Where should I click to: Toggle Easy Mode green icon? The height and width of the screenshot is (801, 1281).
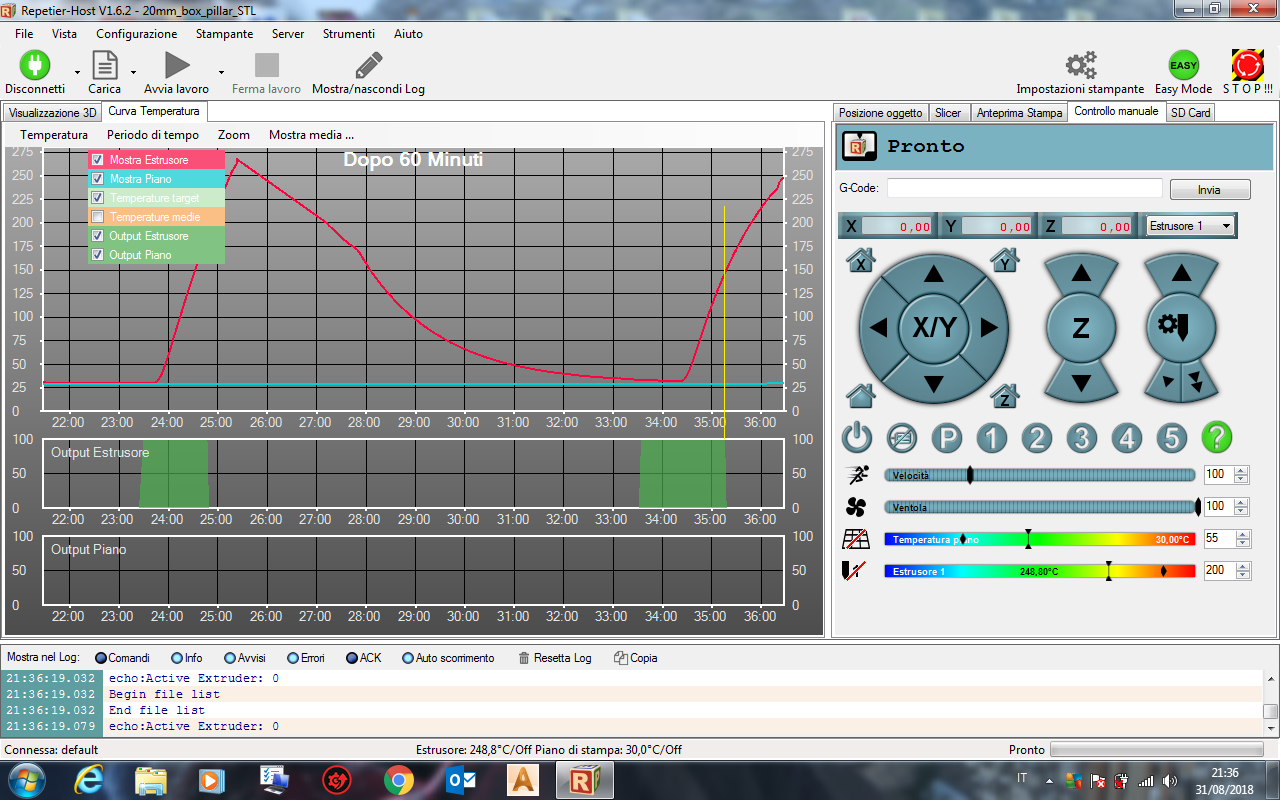[1183, 66]
